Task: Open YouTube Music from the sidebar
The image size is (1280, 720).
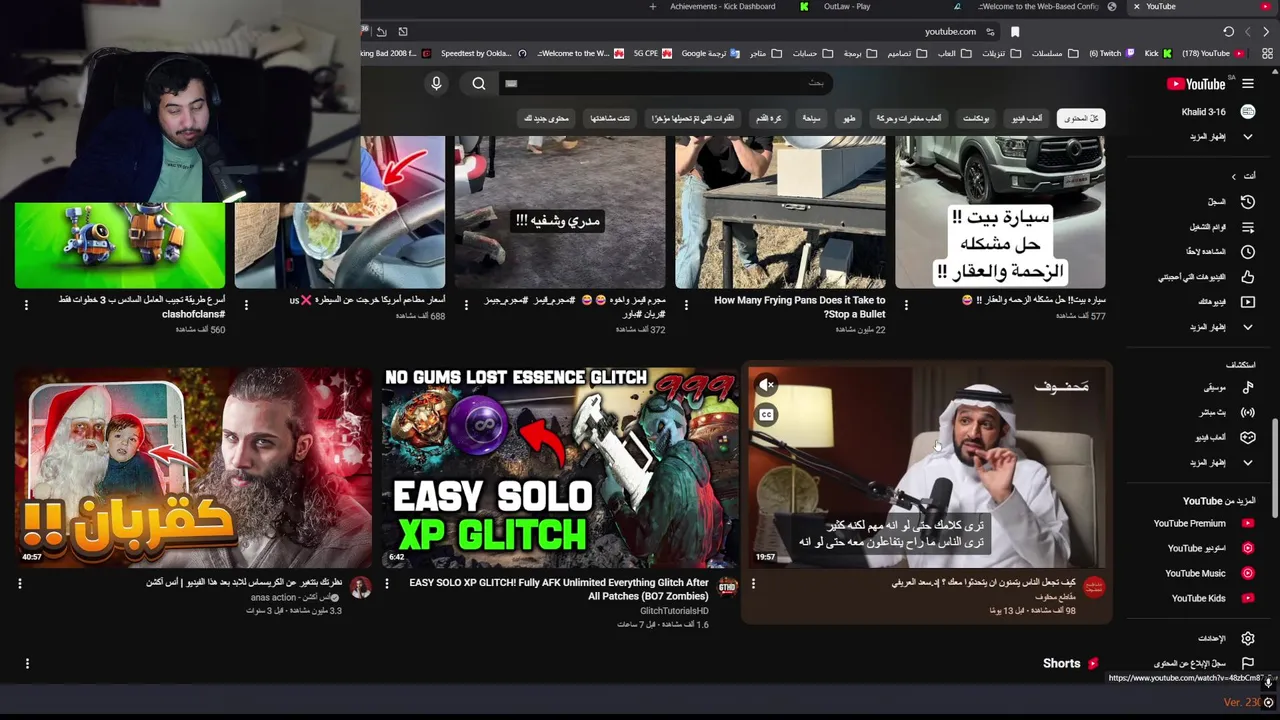Action: tap(1209, 573)
